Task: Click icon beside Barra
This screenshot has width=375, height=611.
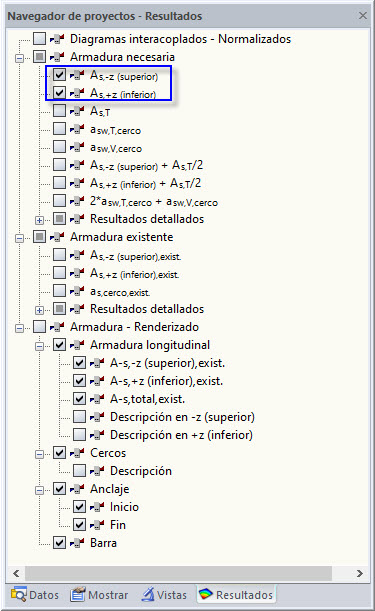Action: 77,543
